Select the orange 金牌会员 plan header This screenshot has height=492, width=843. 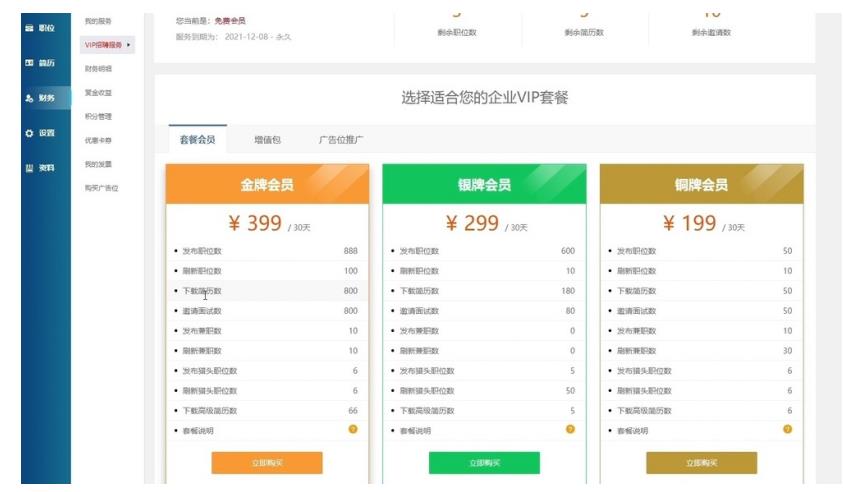click(267, 184)
